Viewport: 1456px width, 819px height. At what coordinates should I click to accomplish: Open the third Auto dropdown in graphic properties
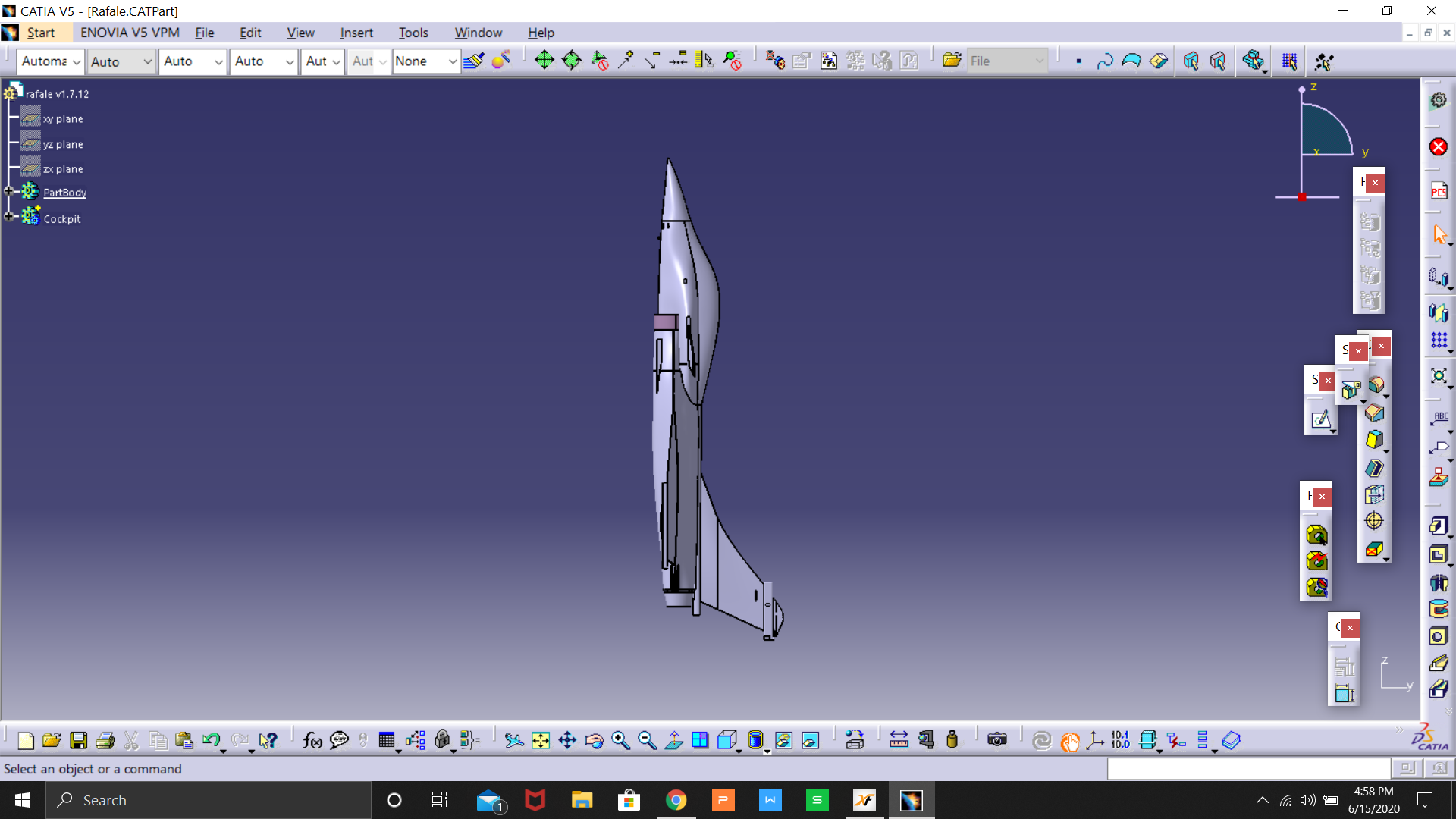(x=193, y=61)
